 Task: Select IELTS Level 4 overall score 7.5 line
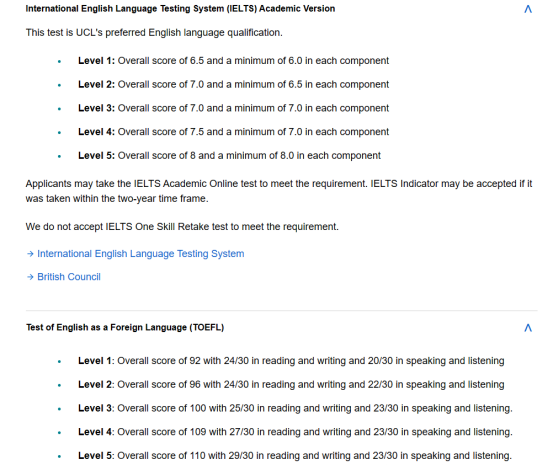pyautogui.click(x=234, y=132)
